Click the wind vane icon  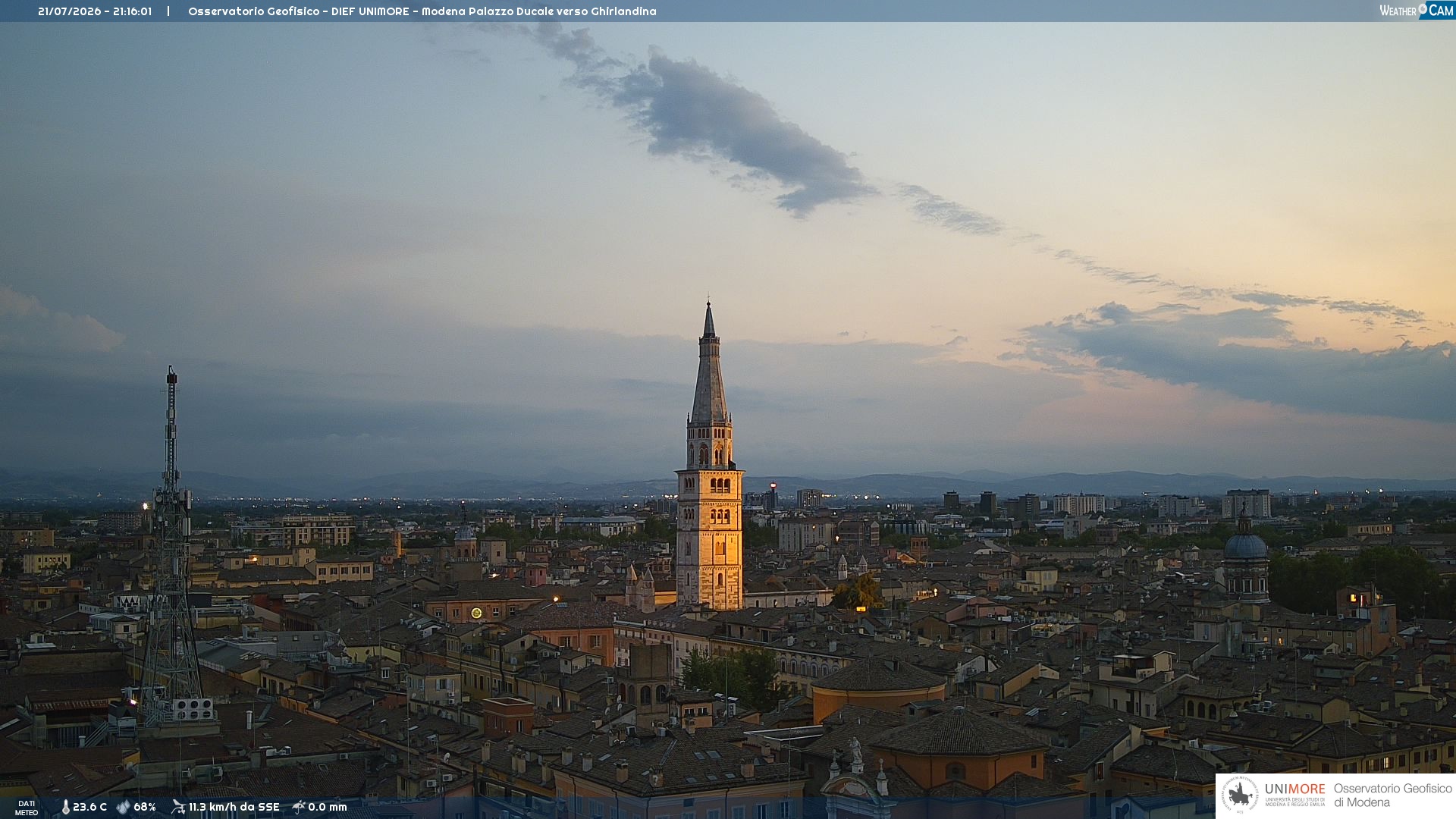point(178,807)
